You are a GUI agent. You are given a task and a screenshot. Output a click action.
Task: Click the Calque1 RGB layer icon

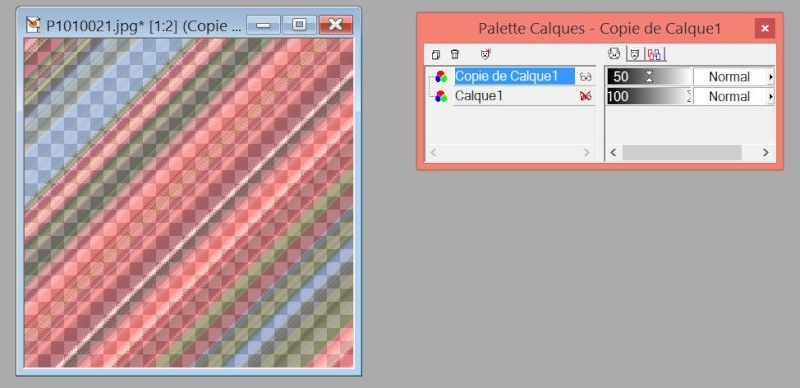coord(440,96)
